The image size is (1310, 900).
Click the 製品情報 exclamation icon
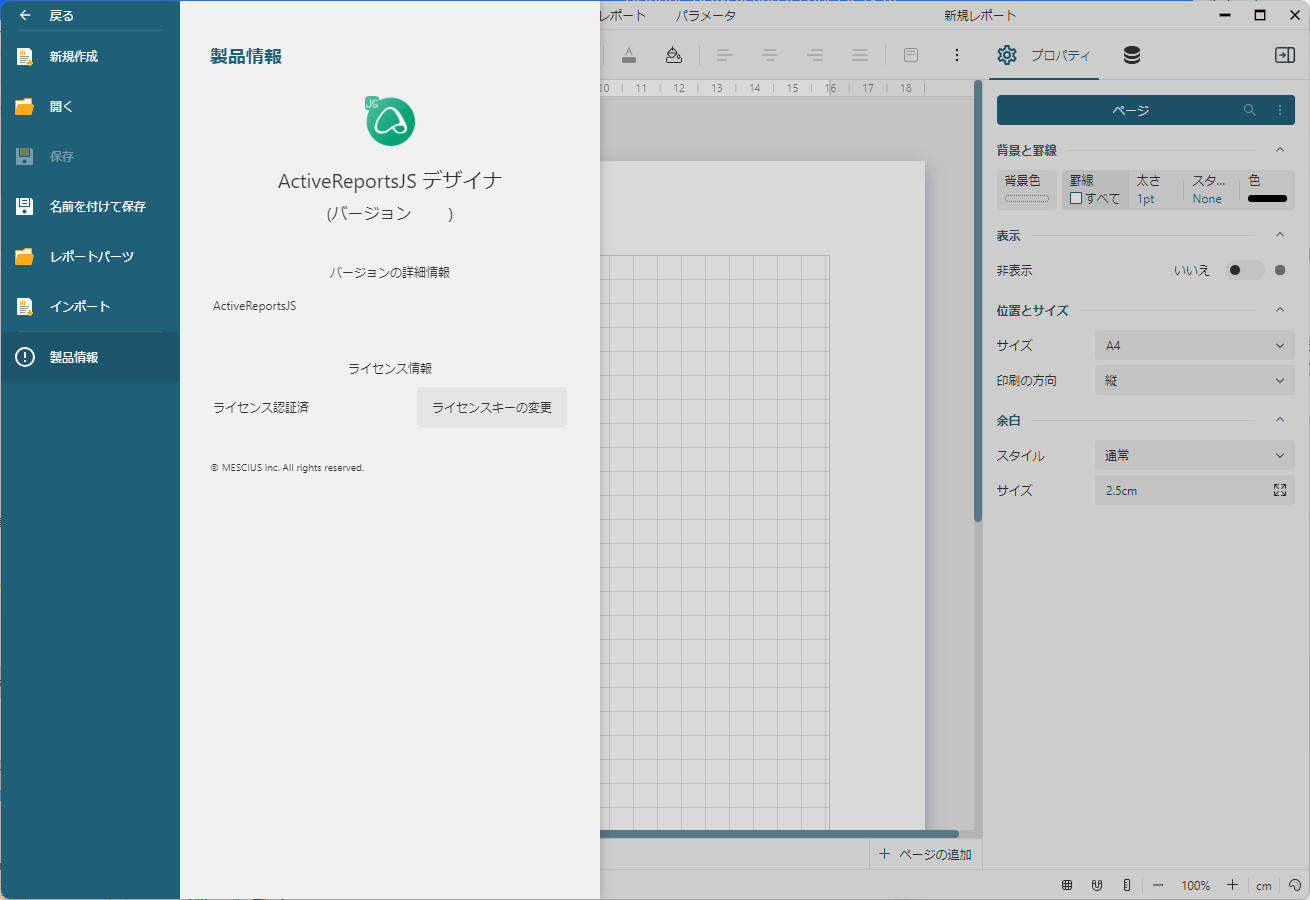pos(25,357)
